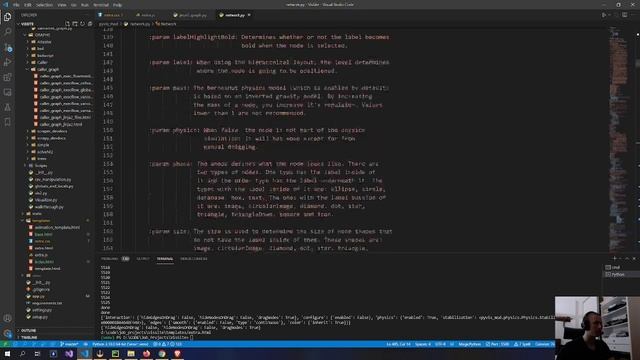Open the Edit menu
The height and width of the screenshot is (360, 640).
(27, 5)
